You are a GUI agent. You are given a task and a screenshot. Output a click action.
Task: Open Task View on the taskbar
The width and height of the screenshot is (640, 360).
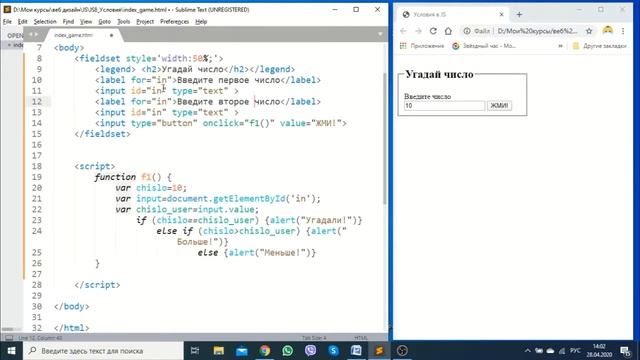[195, 351]
